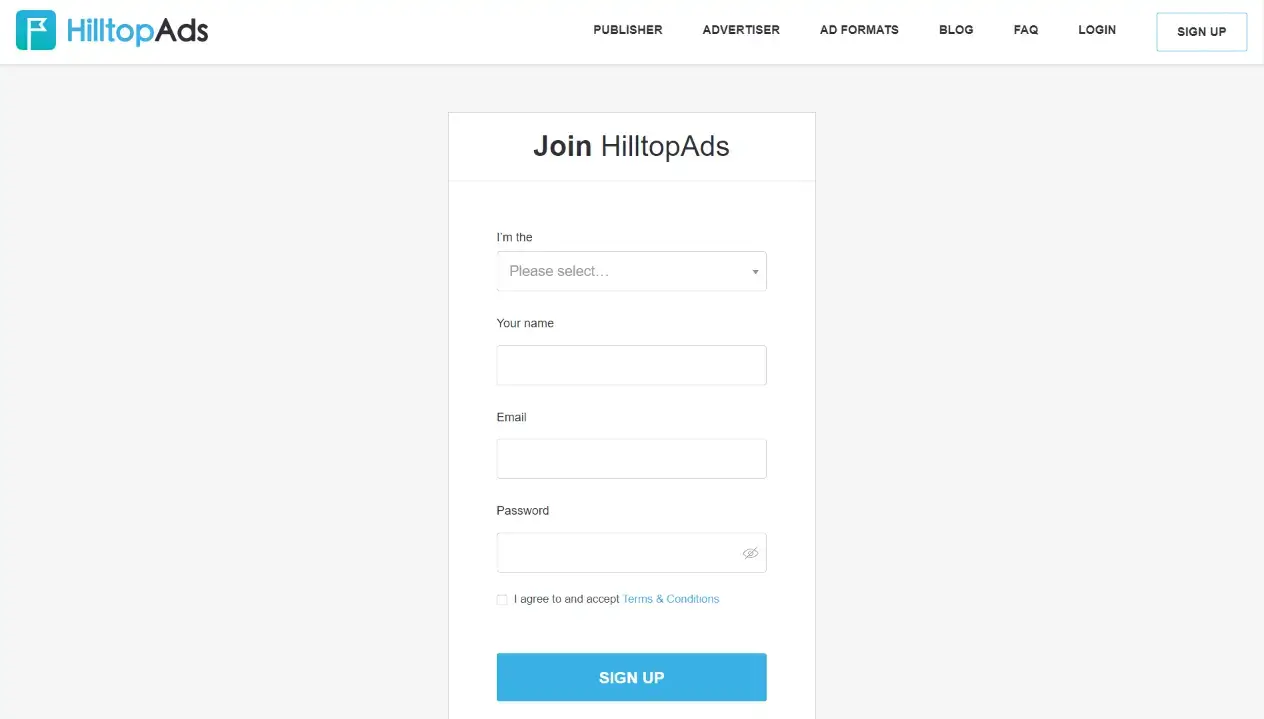Image resolution: width=1264 pixels, height=719 pixels.
Task: Focus the Your name input field
Action: click(631, 365)
